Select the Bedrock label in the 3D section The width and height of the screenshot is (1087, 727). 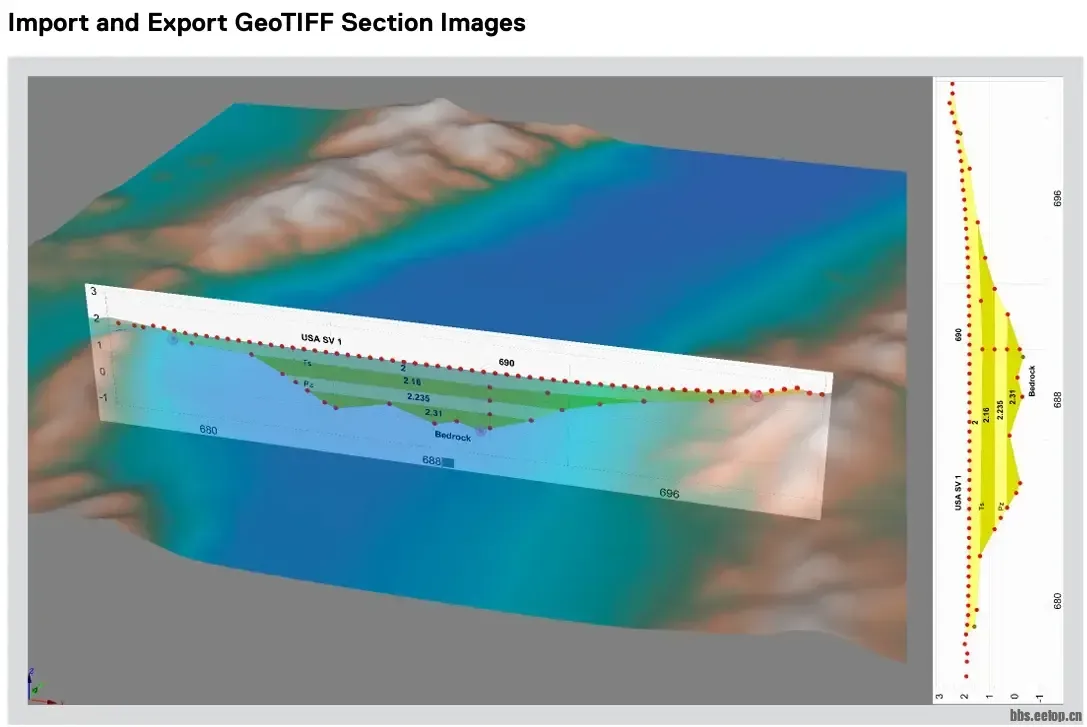click(x=453, y=436)
